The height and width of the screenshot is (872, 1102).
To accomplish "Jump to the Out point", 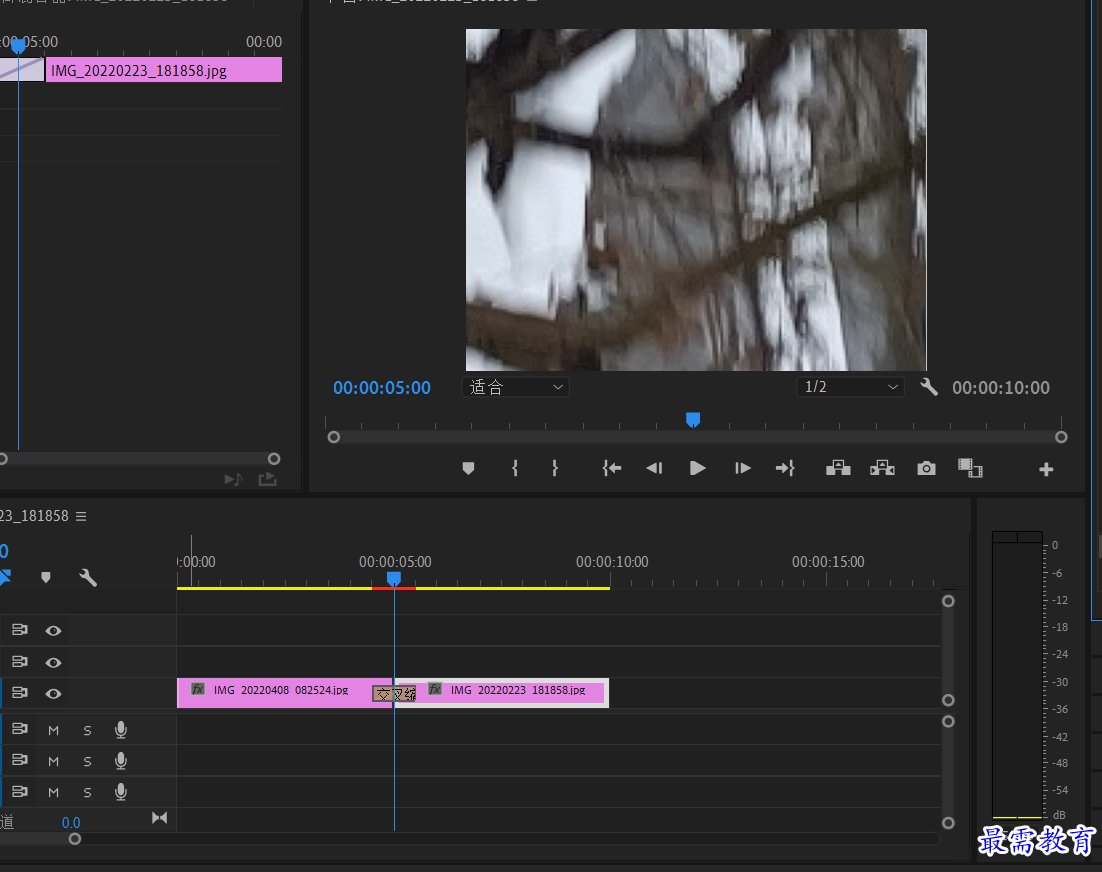I will coord(785,468).
